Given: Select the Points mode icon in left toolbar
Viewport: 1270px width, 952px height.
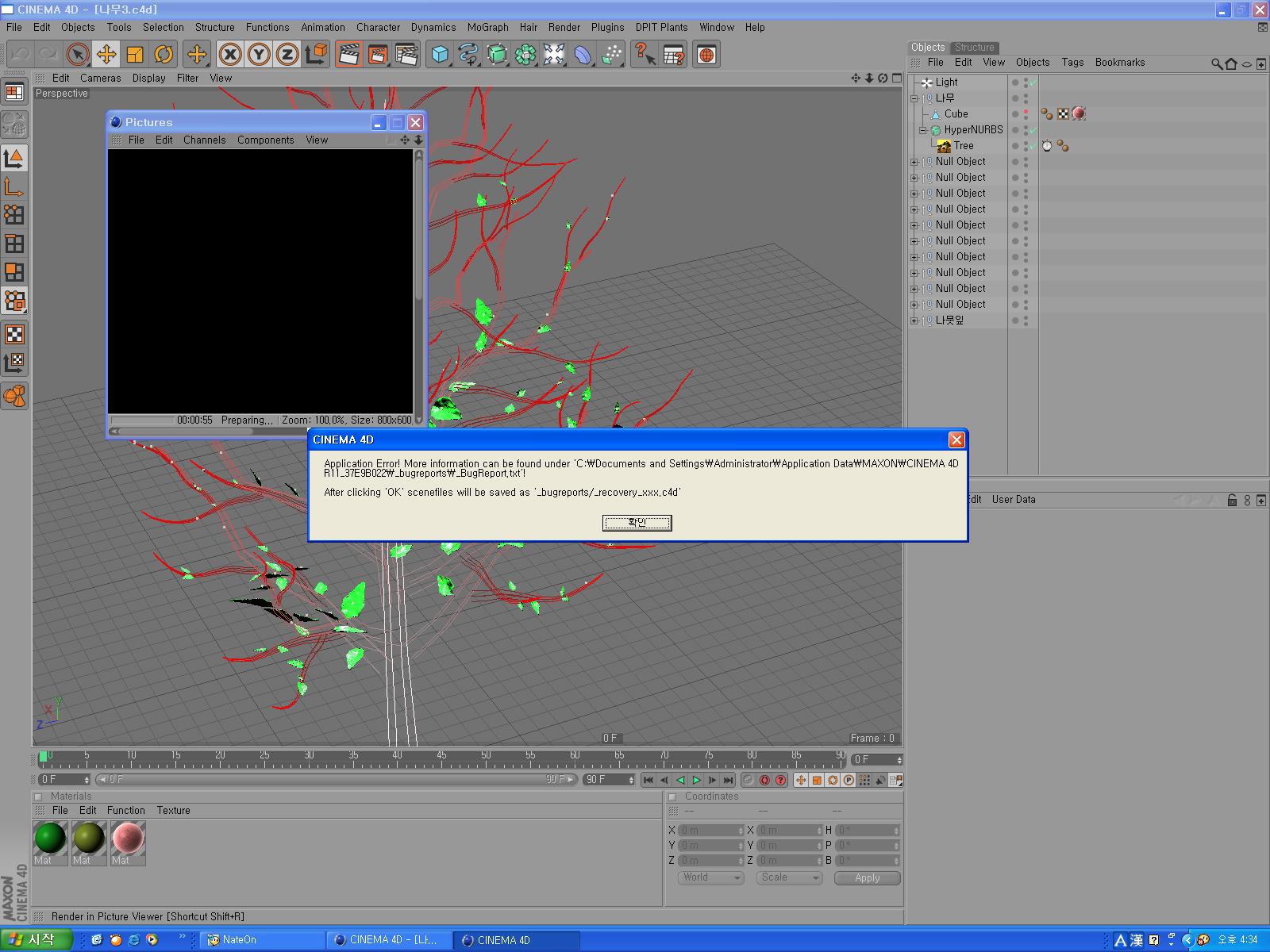Looking at the screenshot, I should click(14, 215).
